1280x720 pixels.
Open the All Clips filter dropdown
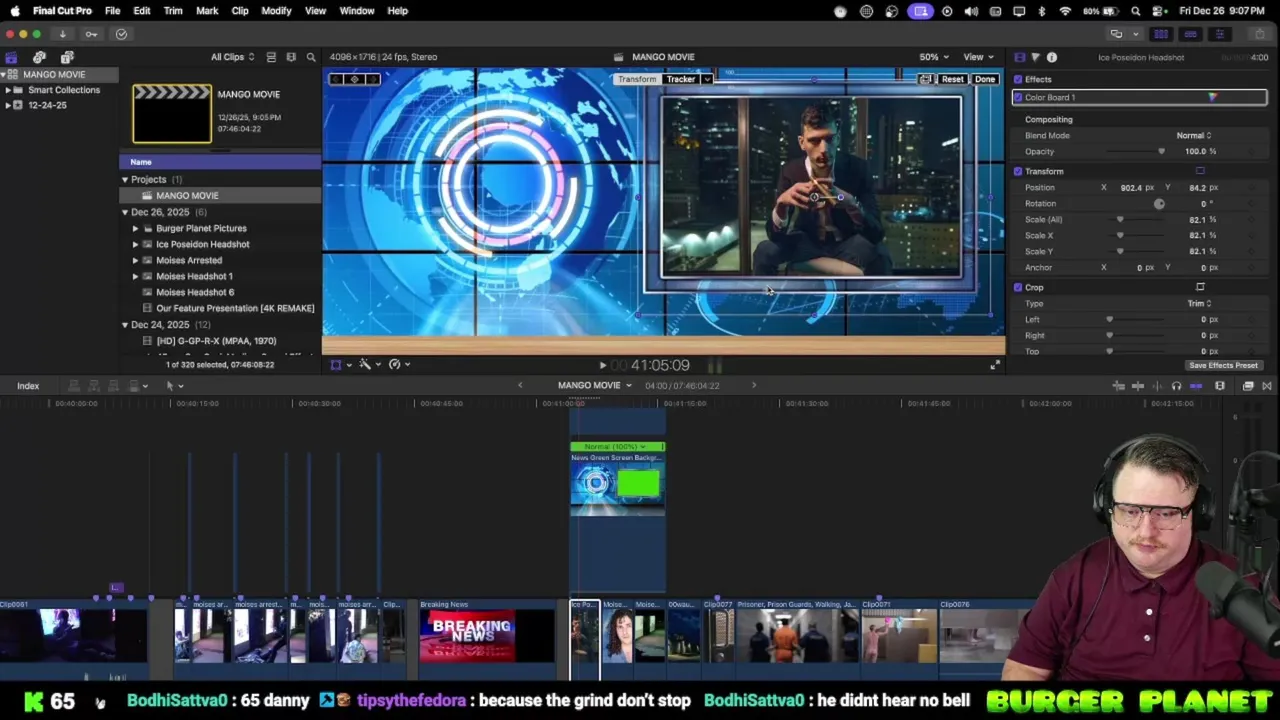click(x=232, y=57)
